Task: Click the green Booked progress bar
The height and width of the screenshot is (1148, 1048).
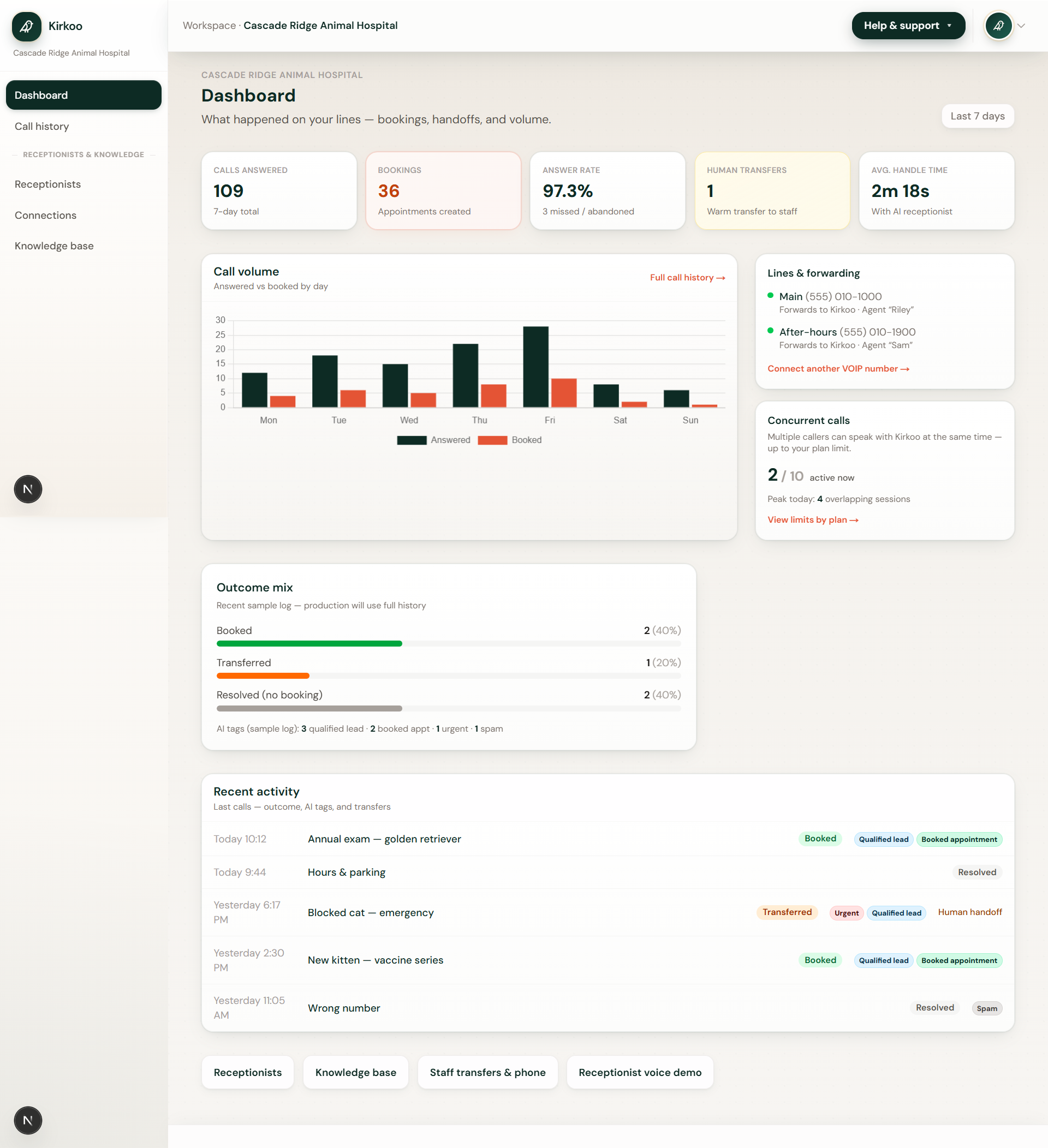Action: click(x=309, y=644)
